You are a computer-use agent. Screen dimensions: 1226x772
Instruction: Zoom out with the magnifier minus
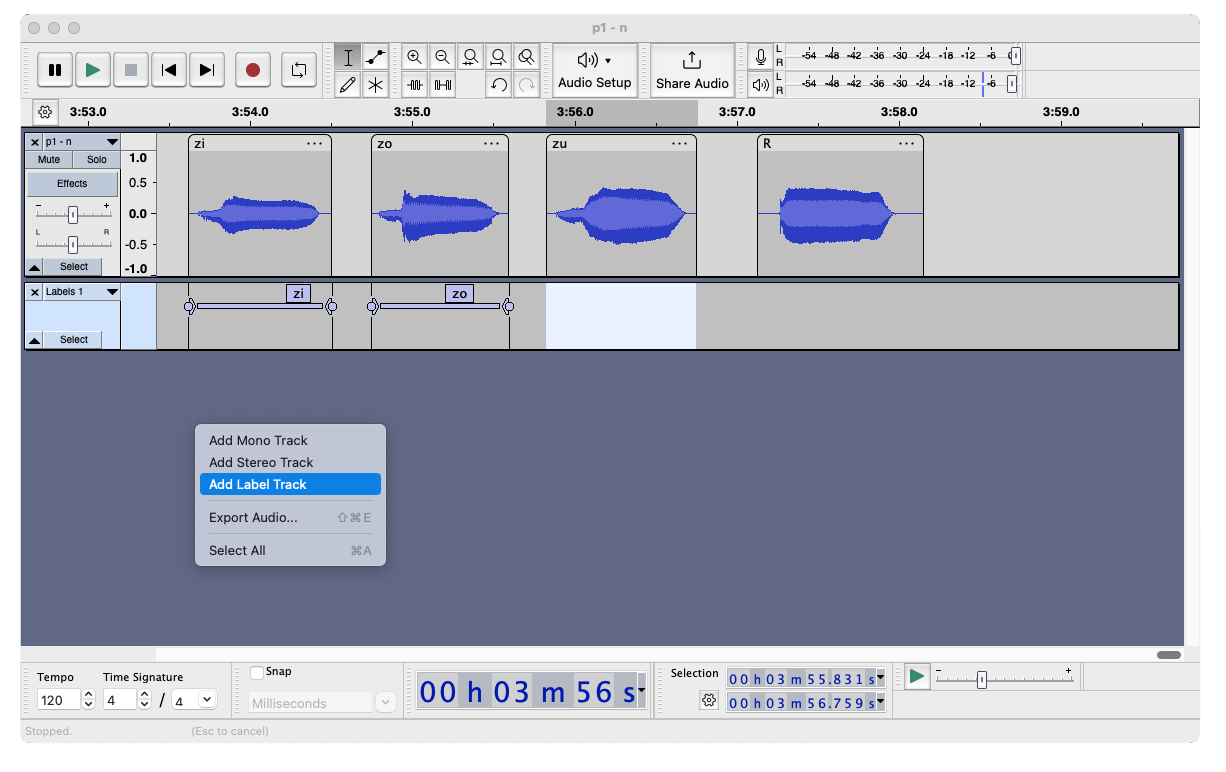442,57
